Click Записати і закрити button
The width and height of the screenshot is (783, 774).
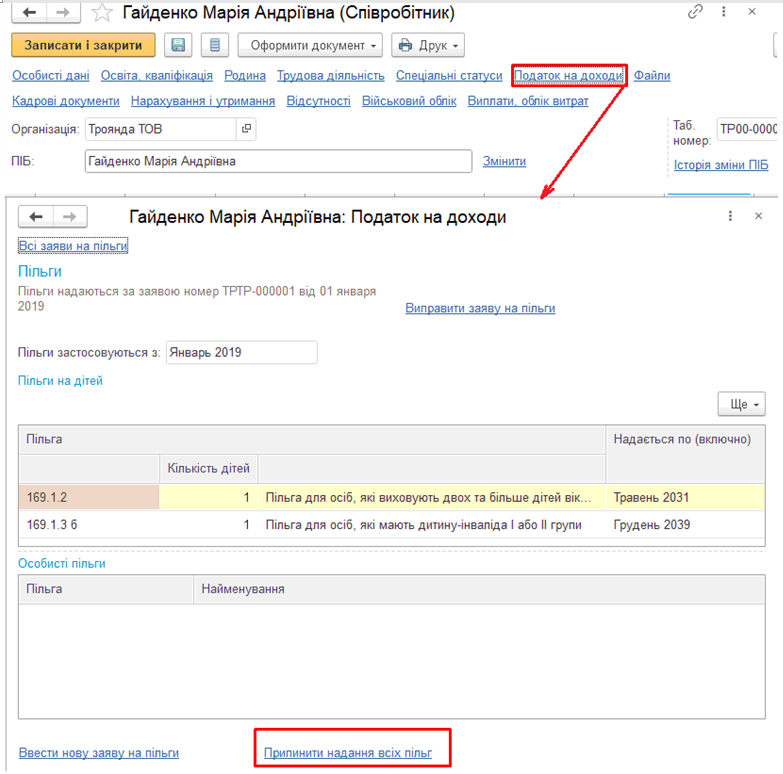click(83, 45)
